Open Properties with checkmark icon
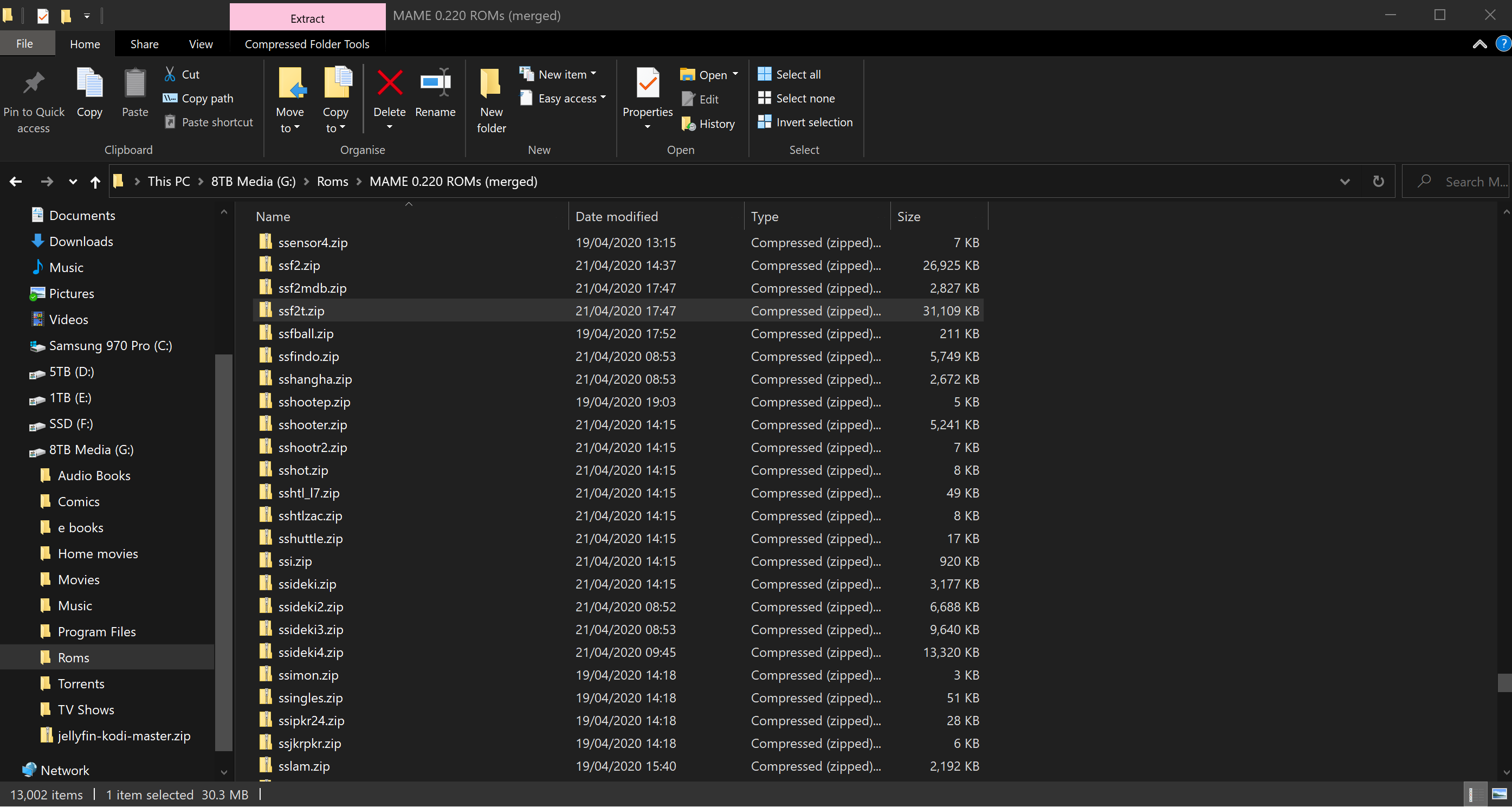1512x807 pixels. [x=648, y=83]
